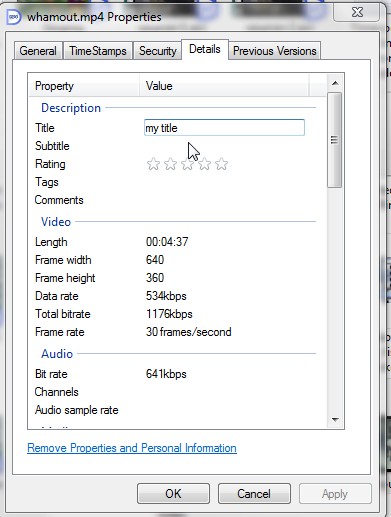This screenshot has height=517, width=391.
Task: Click the Rating property label
Action: click(50, 164)
